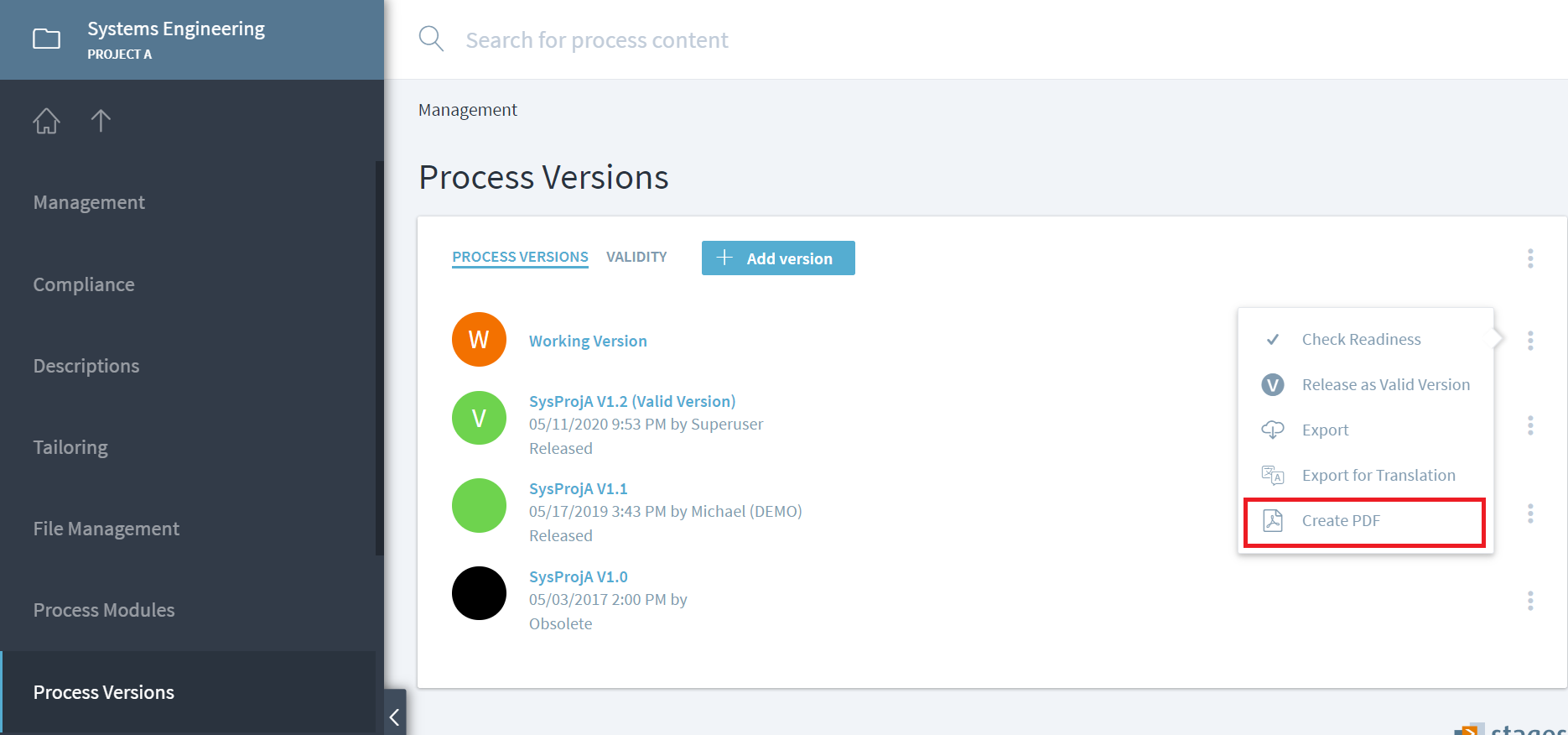Click the search magnifier icon

(x=431, y=39)
